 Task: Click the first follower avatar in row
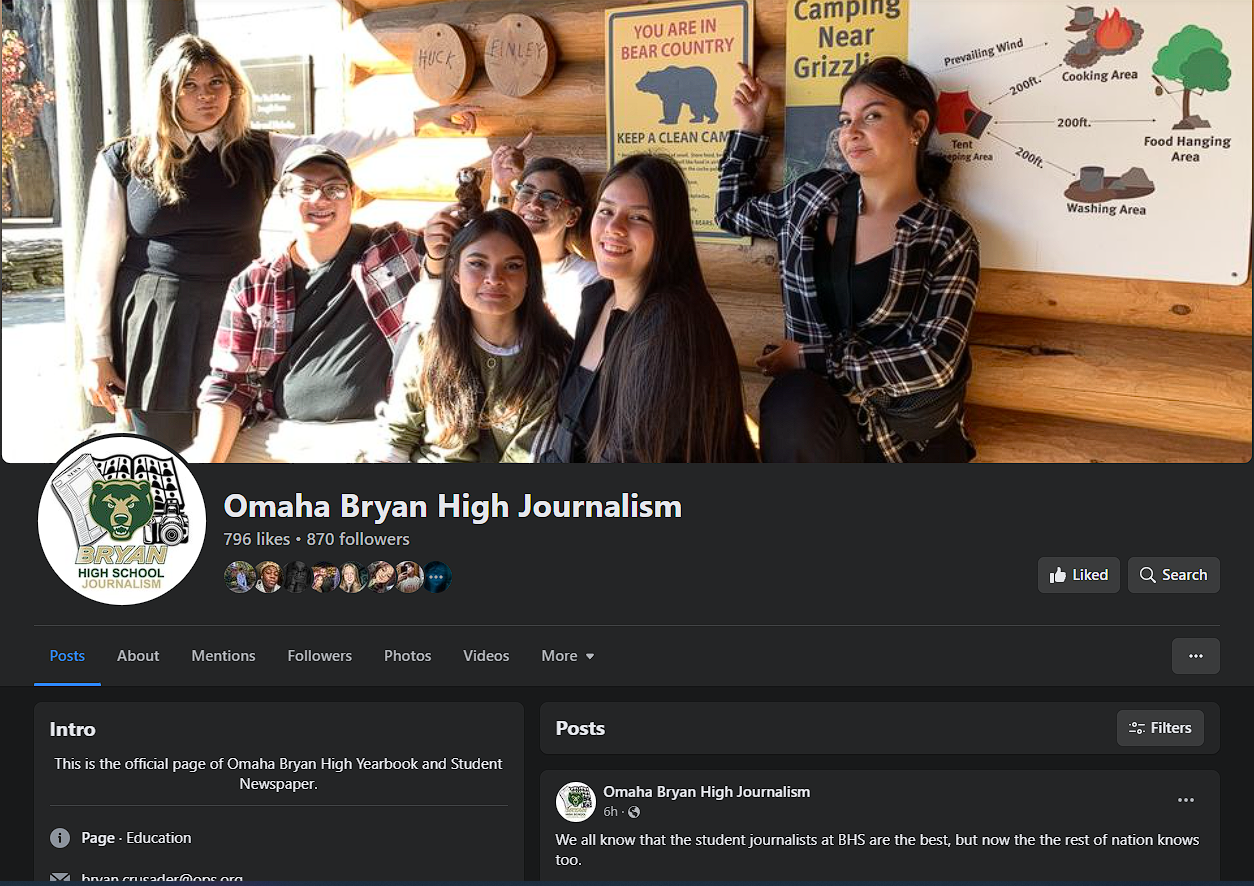(x=239, y=577)
